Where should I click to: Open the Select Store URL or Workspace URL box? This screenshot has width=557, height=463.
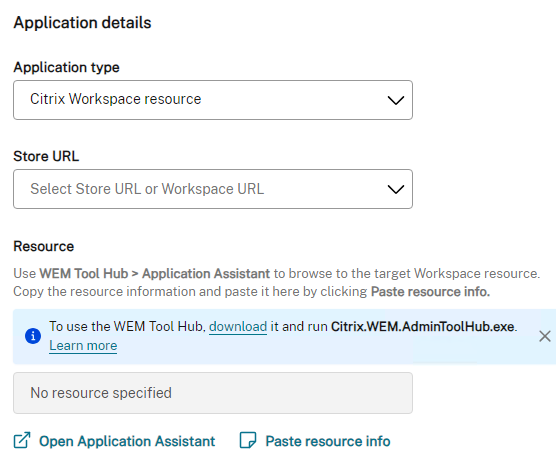tap(213, 189)
